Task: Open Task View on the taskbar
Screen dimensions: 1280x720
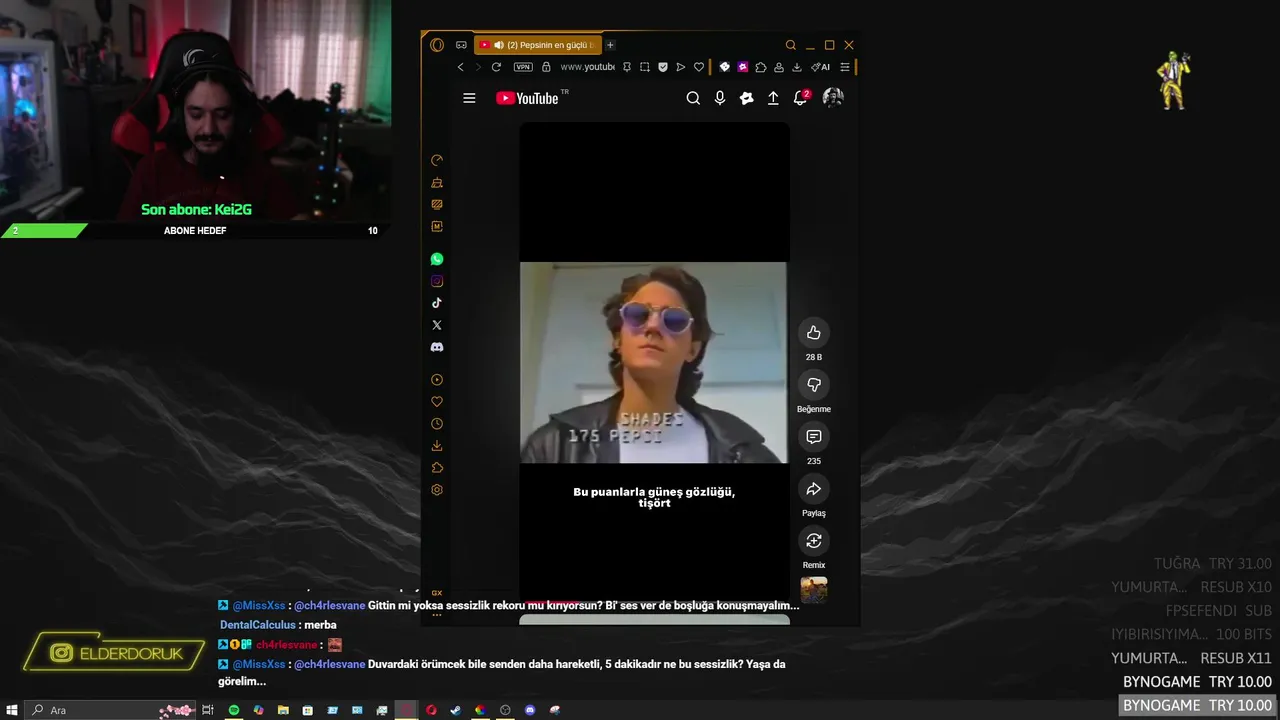Action: (208, 710)
